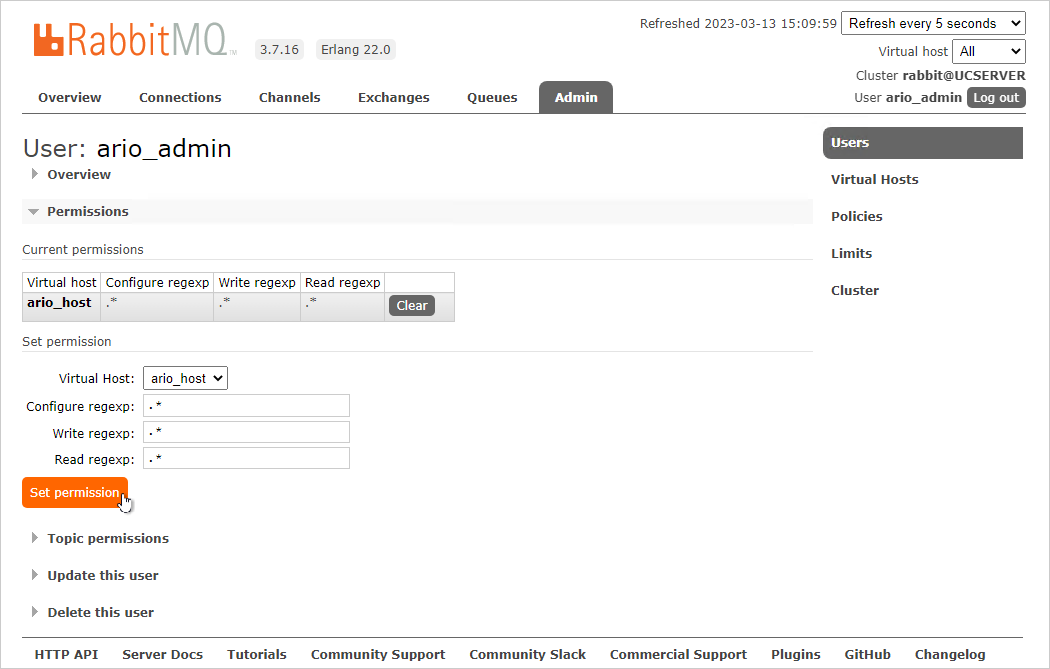The width and height of the screenshot is (1050, 669).
Task: Select Policies in the admin sidebar
Action: pos(856,216)
